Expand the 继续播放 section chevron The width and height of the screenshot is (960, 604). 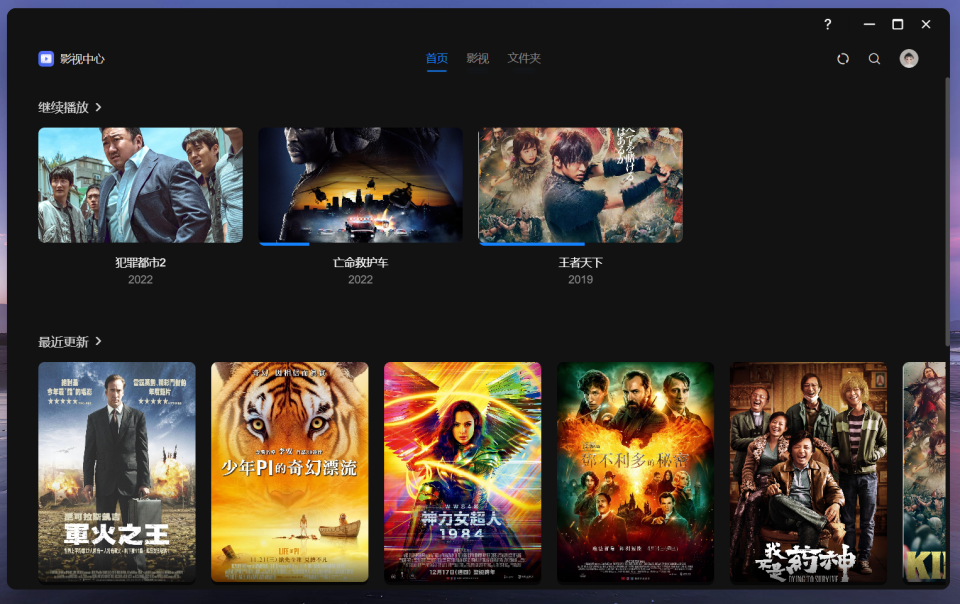99,107
